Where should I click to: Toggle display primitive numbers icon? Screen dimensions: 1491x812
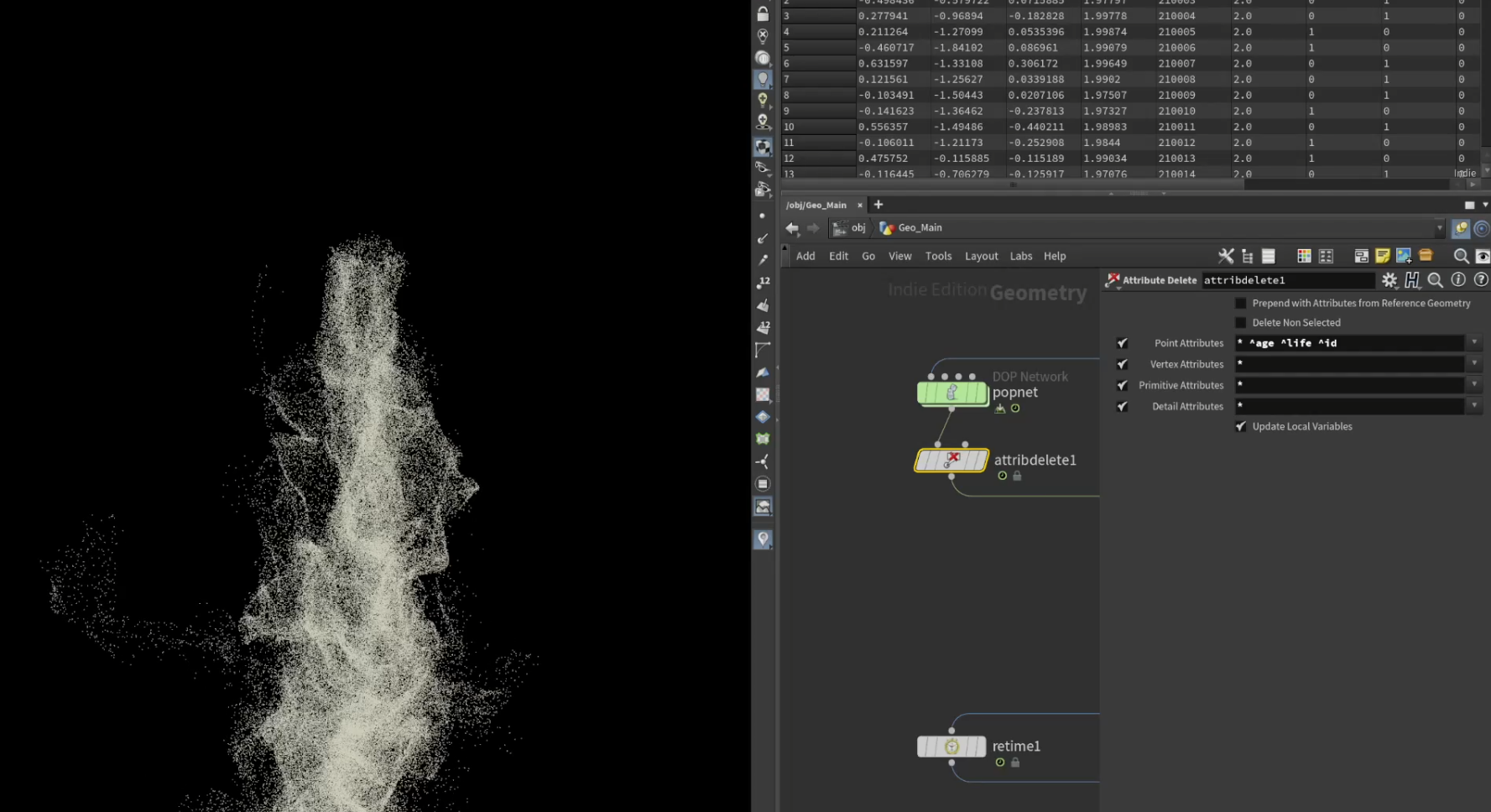pyautogui.click(x=763, y=327)
